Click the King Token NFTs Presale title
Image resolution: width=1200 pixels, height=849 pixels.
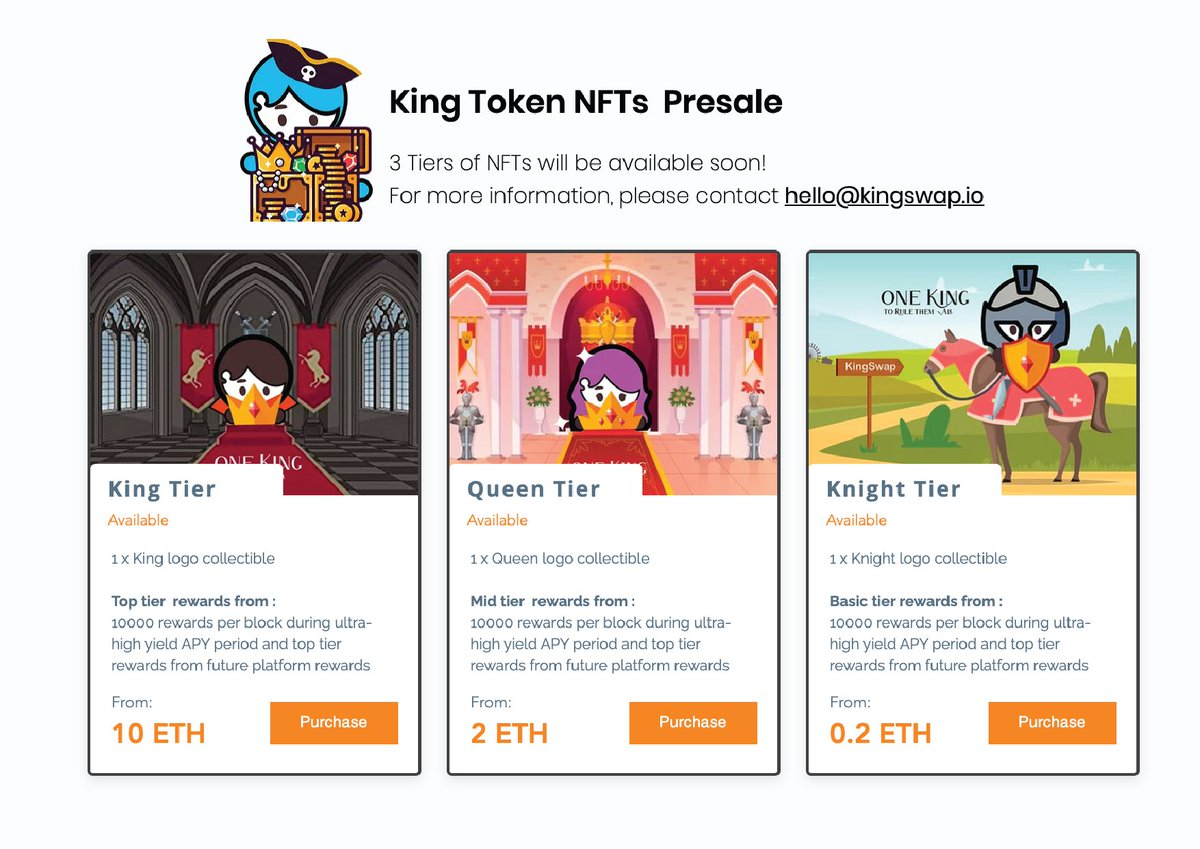tap(585, 102)
